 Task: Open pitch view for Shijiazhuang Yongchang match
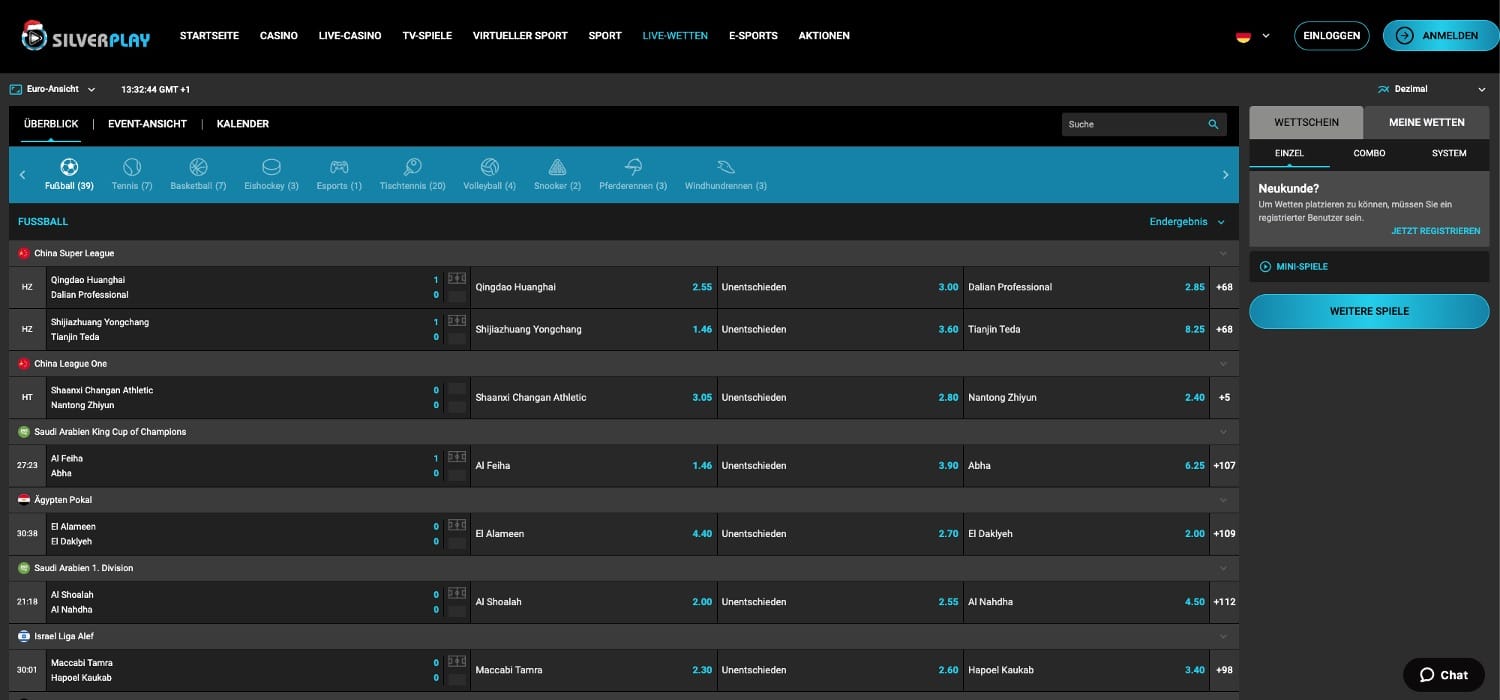click(x=457, y=320)
